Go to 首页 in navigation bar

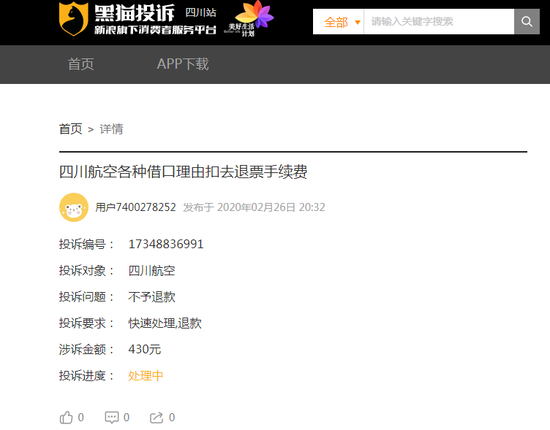click(81, 64)
